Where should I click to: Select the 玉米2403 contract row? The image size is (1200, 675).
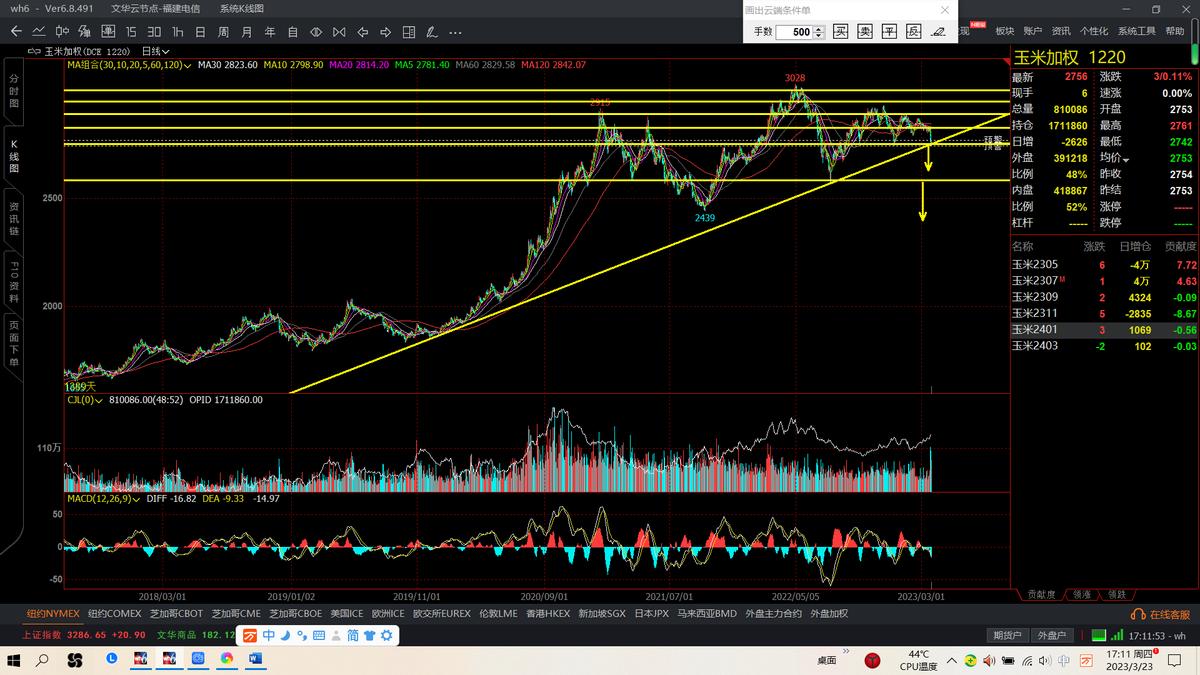tap(1105, 345)
